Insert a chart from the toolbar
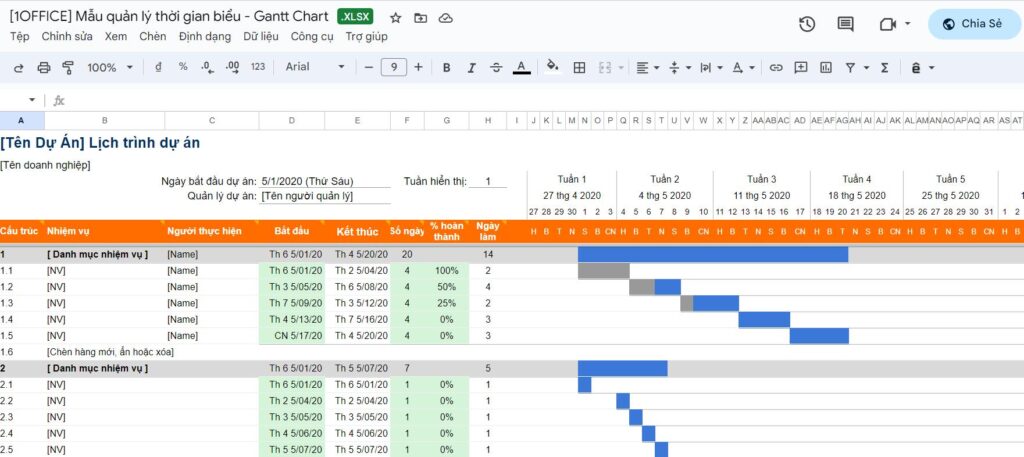1024x457 pixels. pyautogui.click(x=826, y=67)
